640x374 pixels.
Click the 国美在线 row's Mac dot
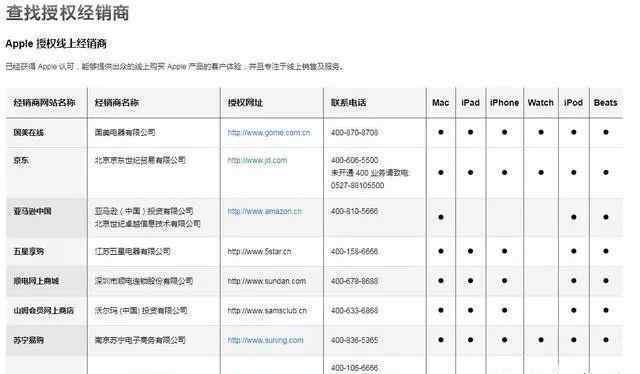440,132
